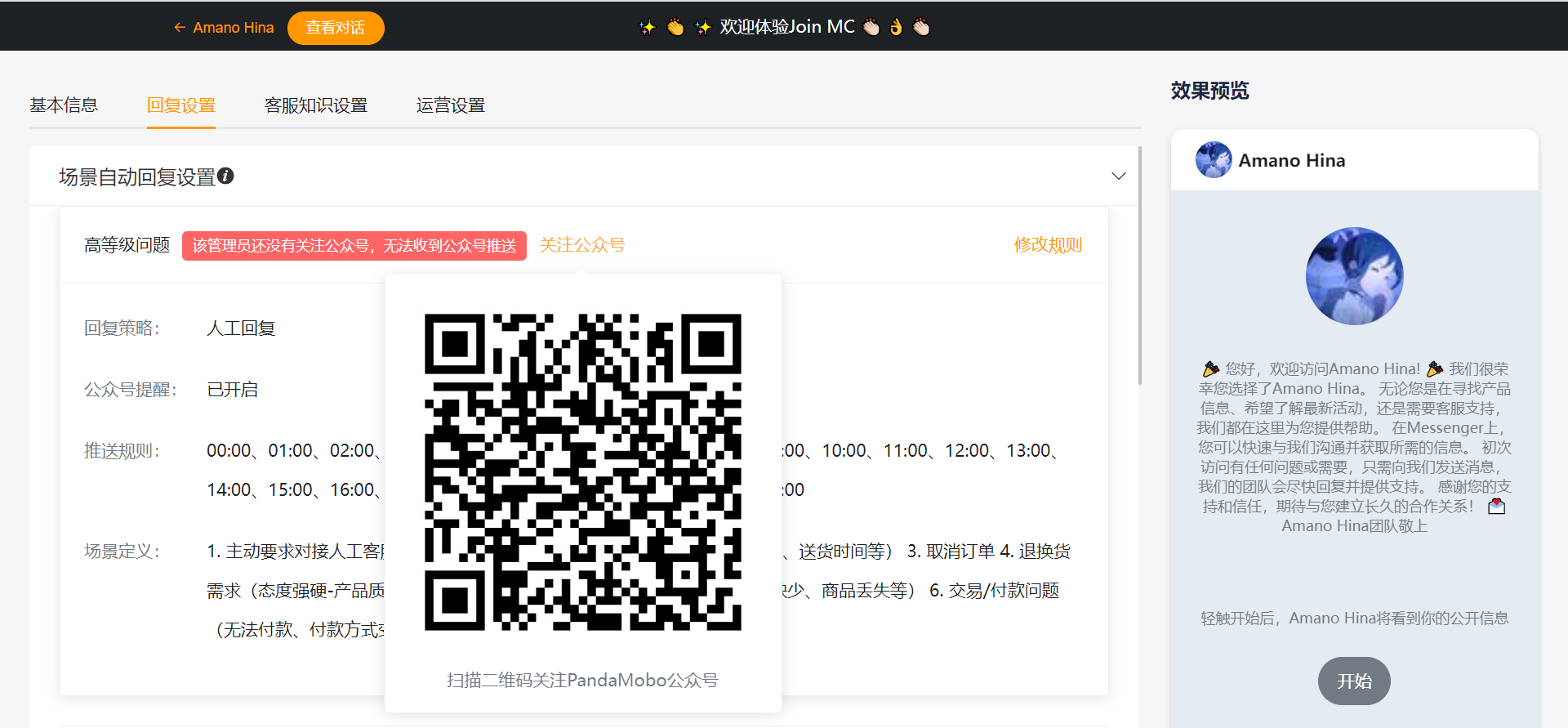Open the 客服知识设置 tab

click(316, 105)
